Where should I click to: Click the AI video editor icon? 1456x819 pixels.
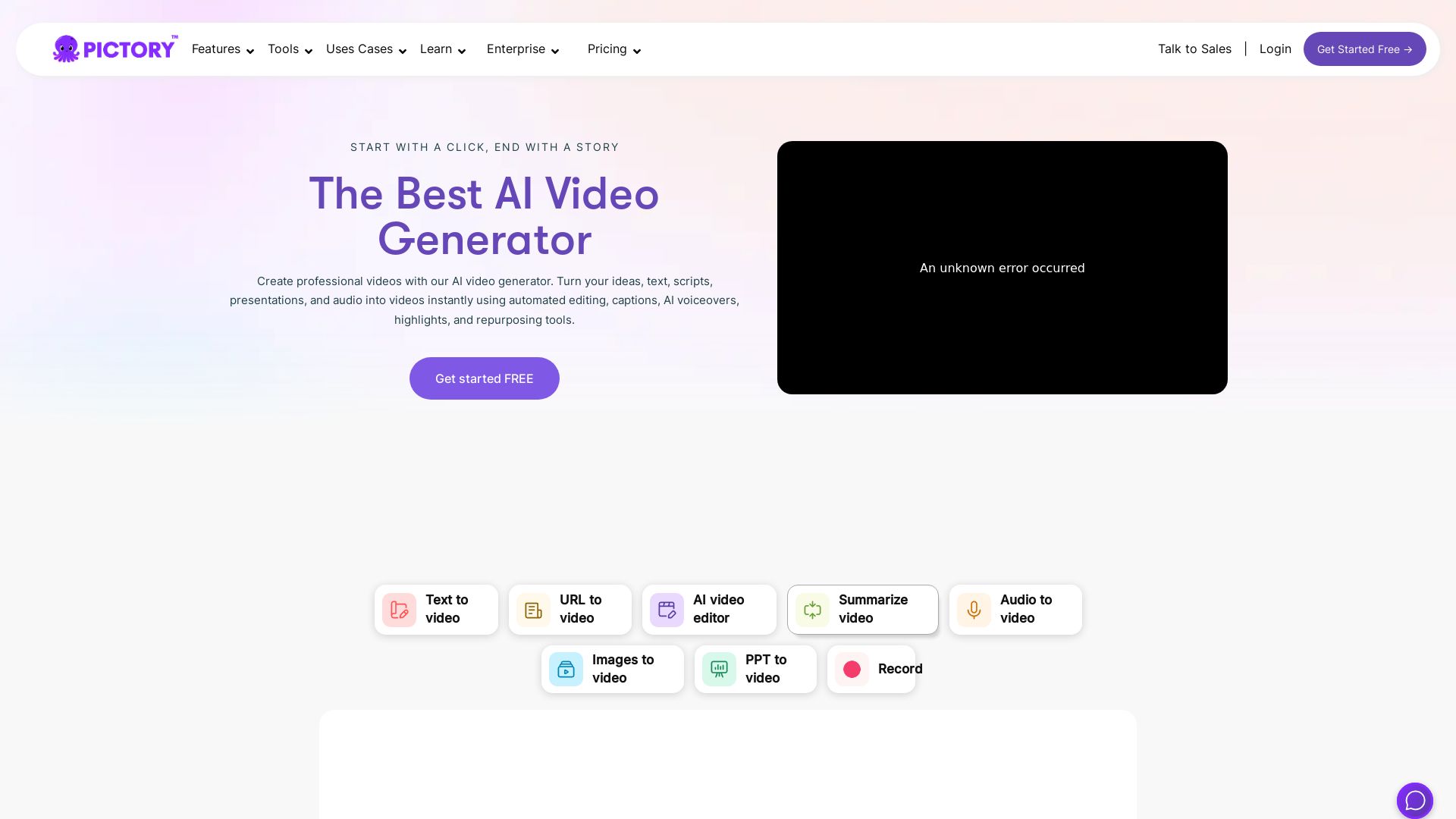click(x=667, y=610)
